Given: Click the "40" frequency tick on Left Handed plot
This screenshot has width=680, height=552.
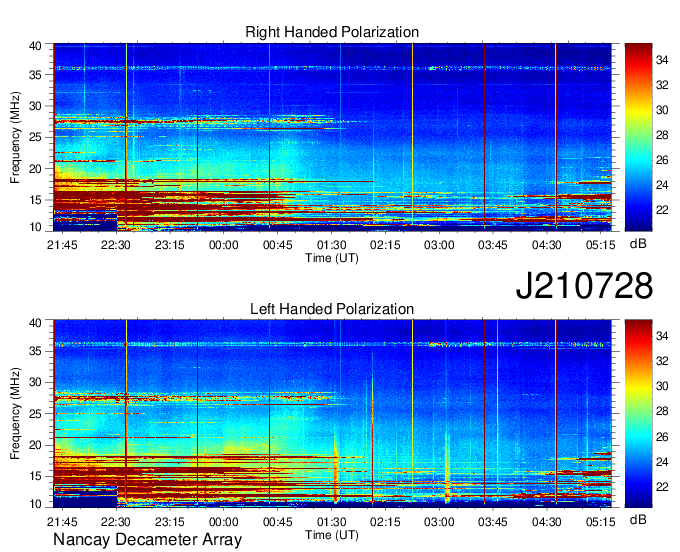Looking at the screenshot, I should coord(35,322).
